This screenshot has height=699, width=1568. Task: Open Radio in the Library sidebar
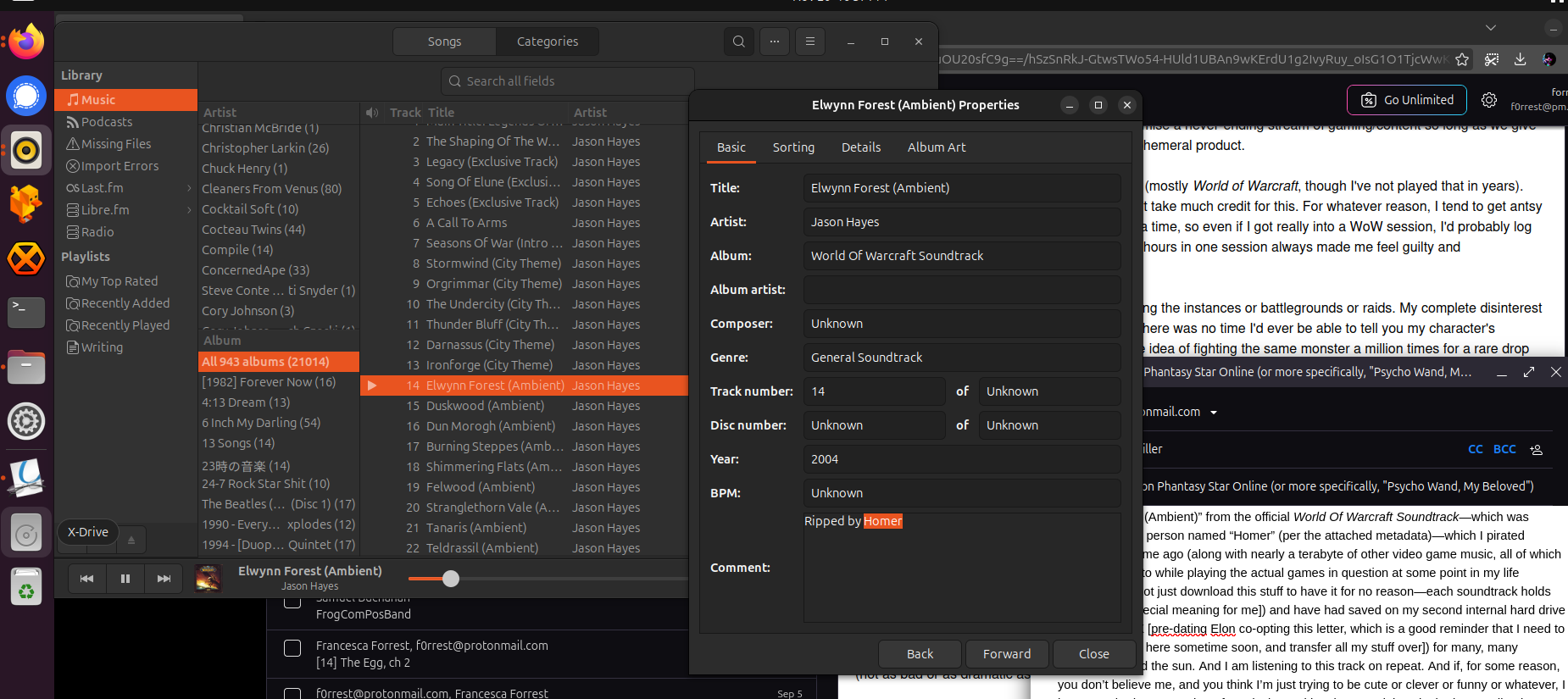[x=126, y=232]
